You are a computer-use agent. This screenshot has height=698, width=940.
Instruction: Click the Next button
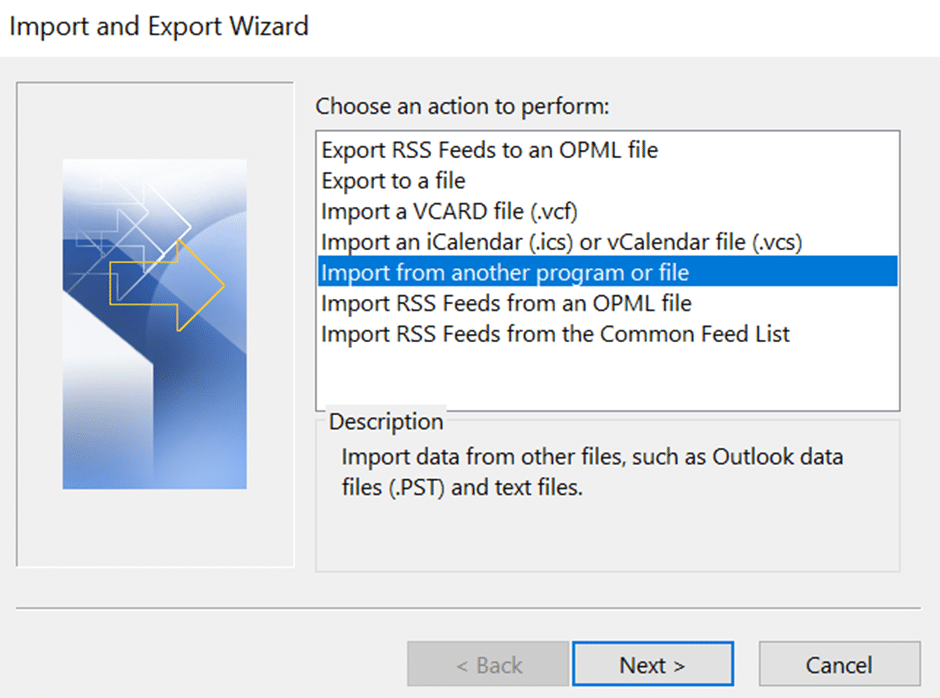point(653,664)
